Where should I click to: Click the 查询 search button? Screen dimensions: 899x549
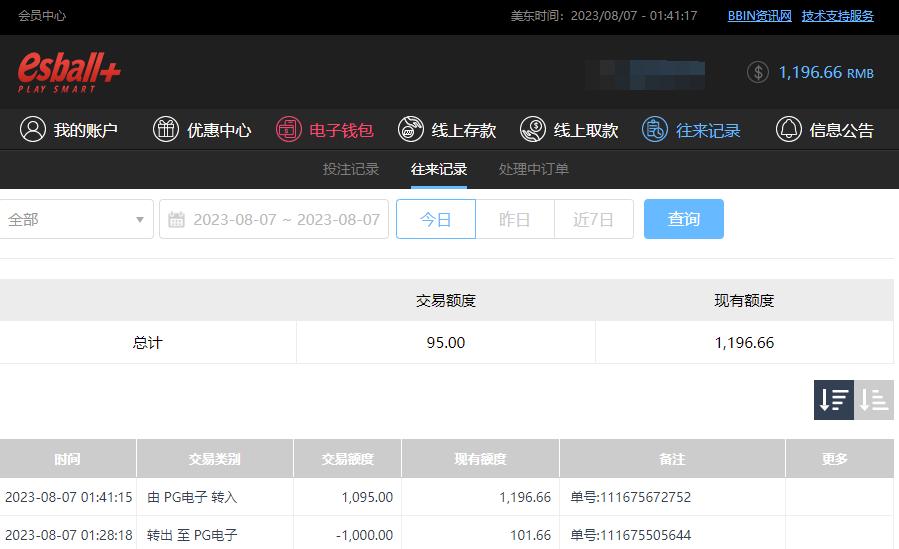tap(683, 219)
